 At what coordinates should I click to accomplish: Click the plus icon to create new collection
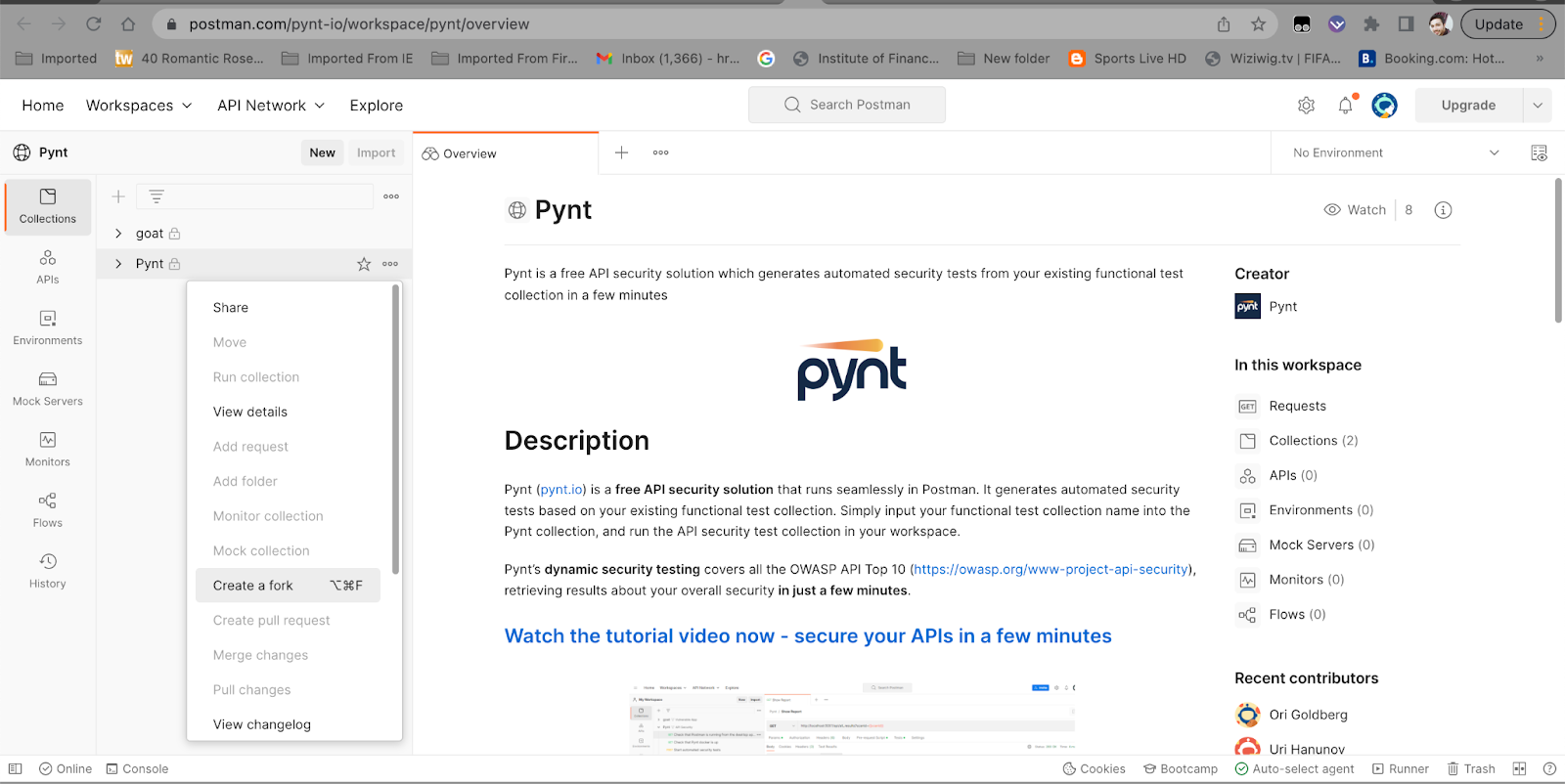(x=118, y=196)
